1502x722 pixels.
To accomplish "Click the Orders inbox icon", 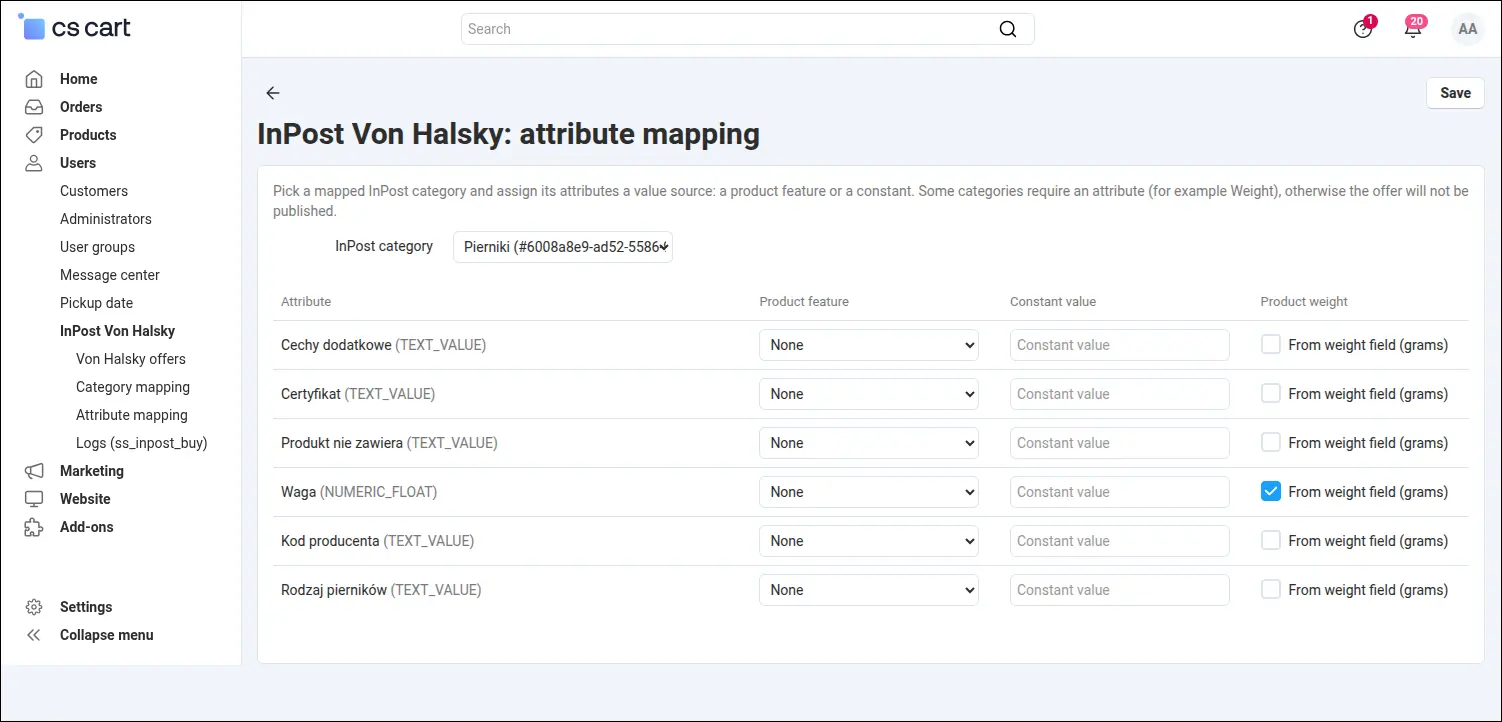I will click(x=34, y=107).
